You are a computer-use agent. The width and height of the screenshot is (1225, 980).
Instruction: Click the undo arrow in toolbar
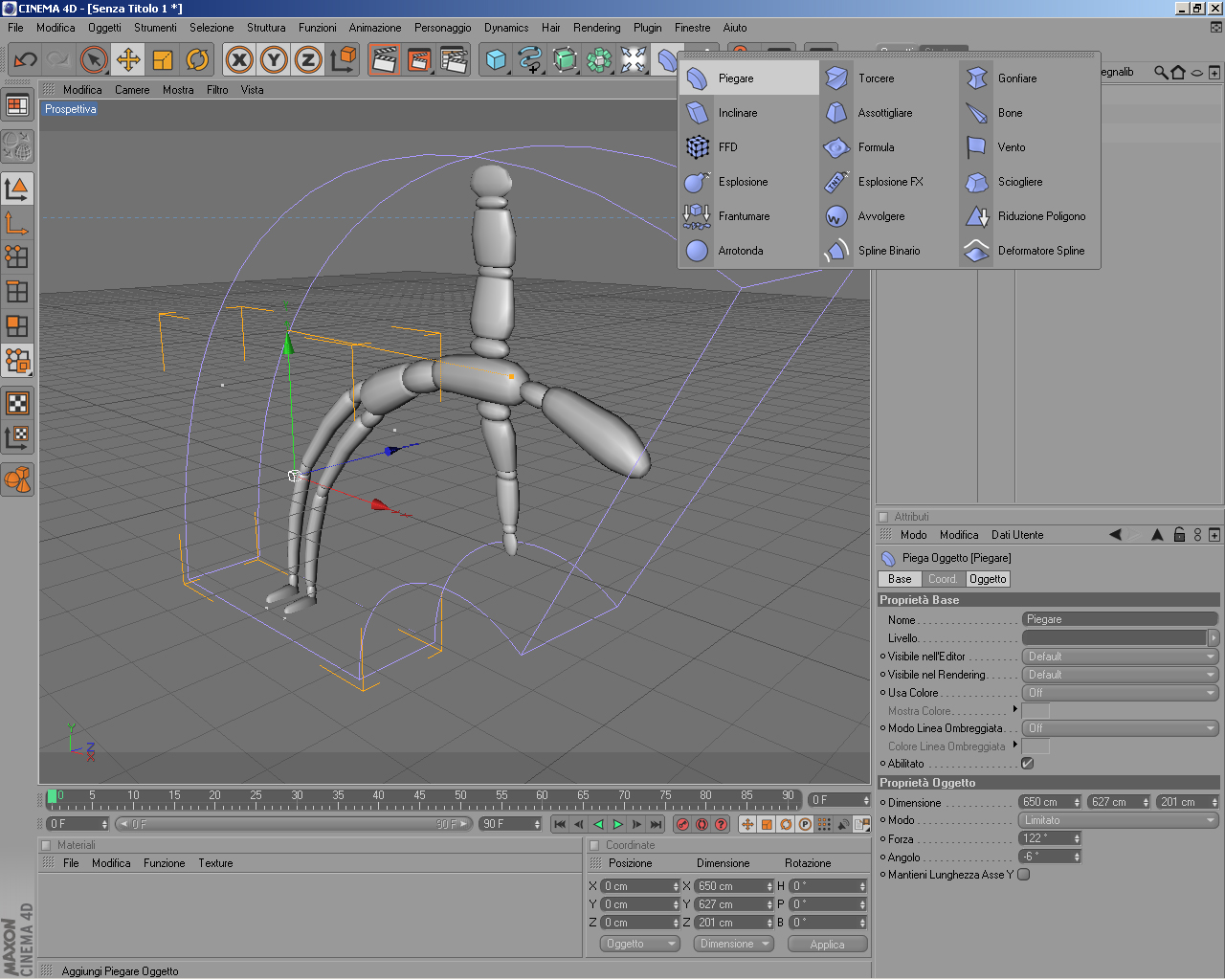tap(26, 60)
